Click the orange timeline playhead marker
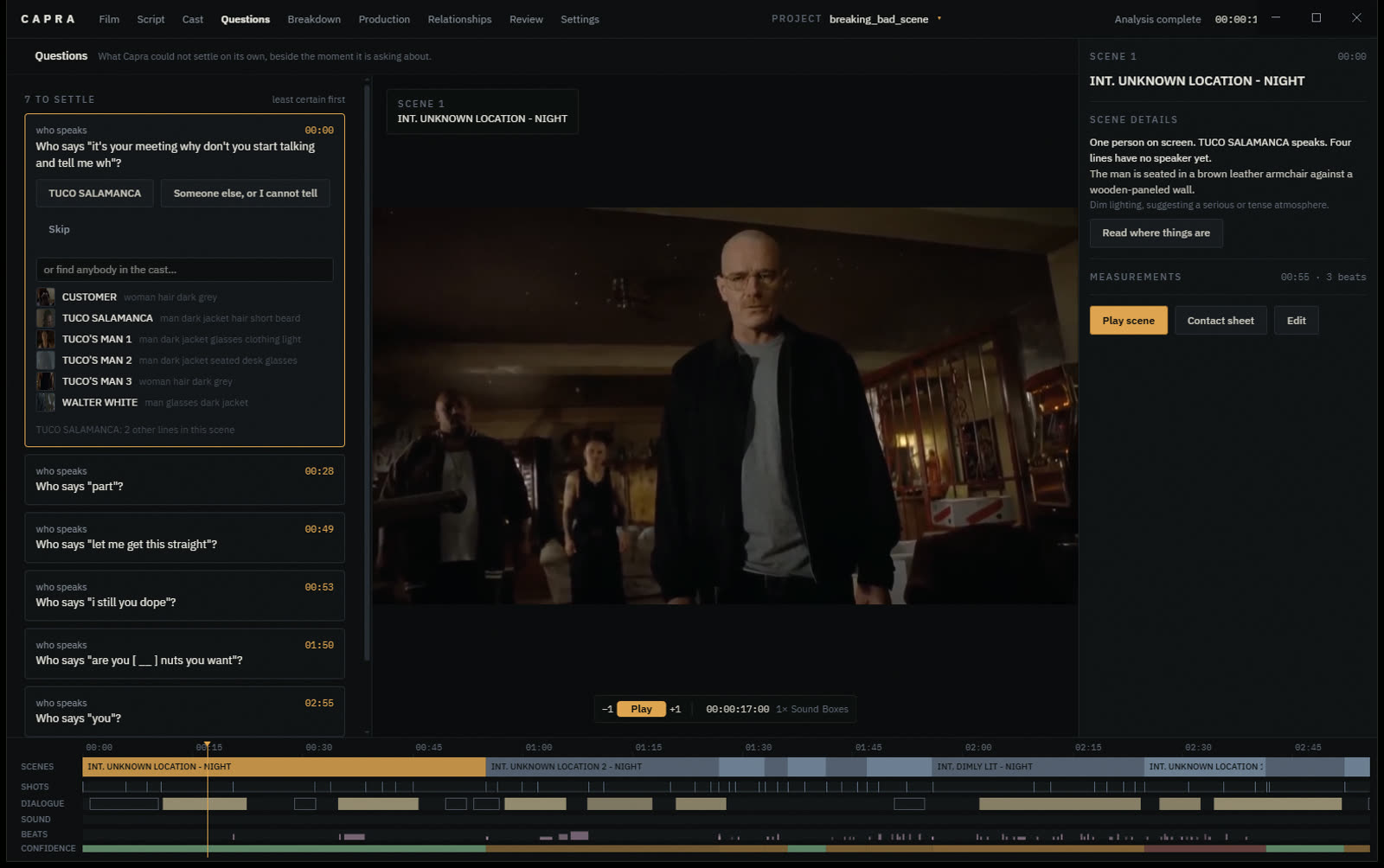This screenshot has width=1384, height=868. click(x=207, y=745)
